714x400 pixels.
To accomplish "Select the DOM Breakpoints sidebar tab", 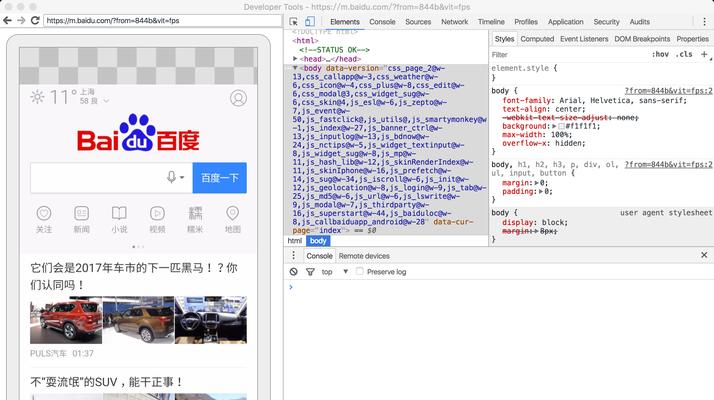I will click(642, 39).
